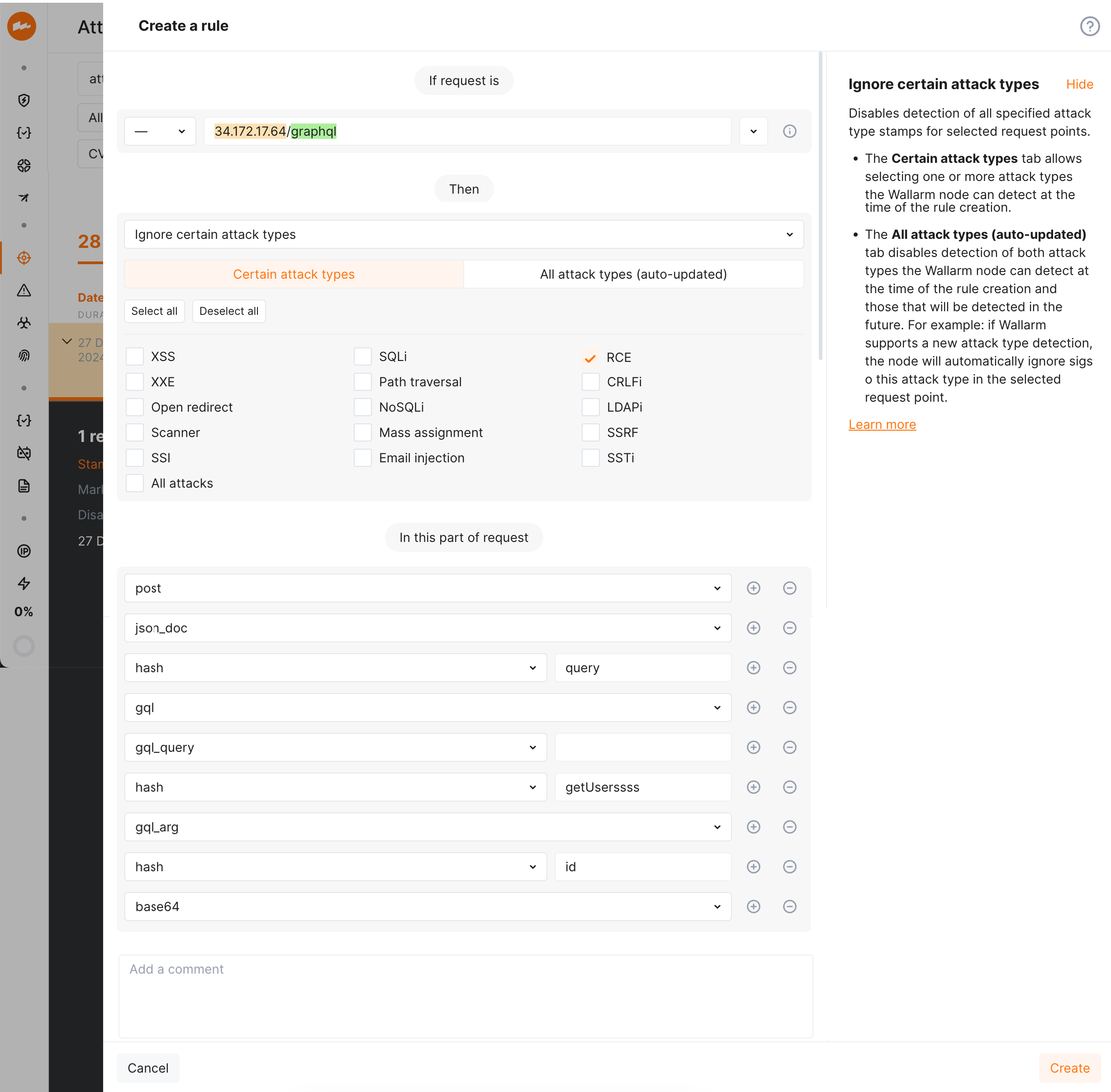Add a row after the gql entry
The width and height of the screenshot is (1111, 1092).
coord(753,707)
